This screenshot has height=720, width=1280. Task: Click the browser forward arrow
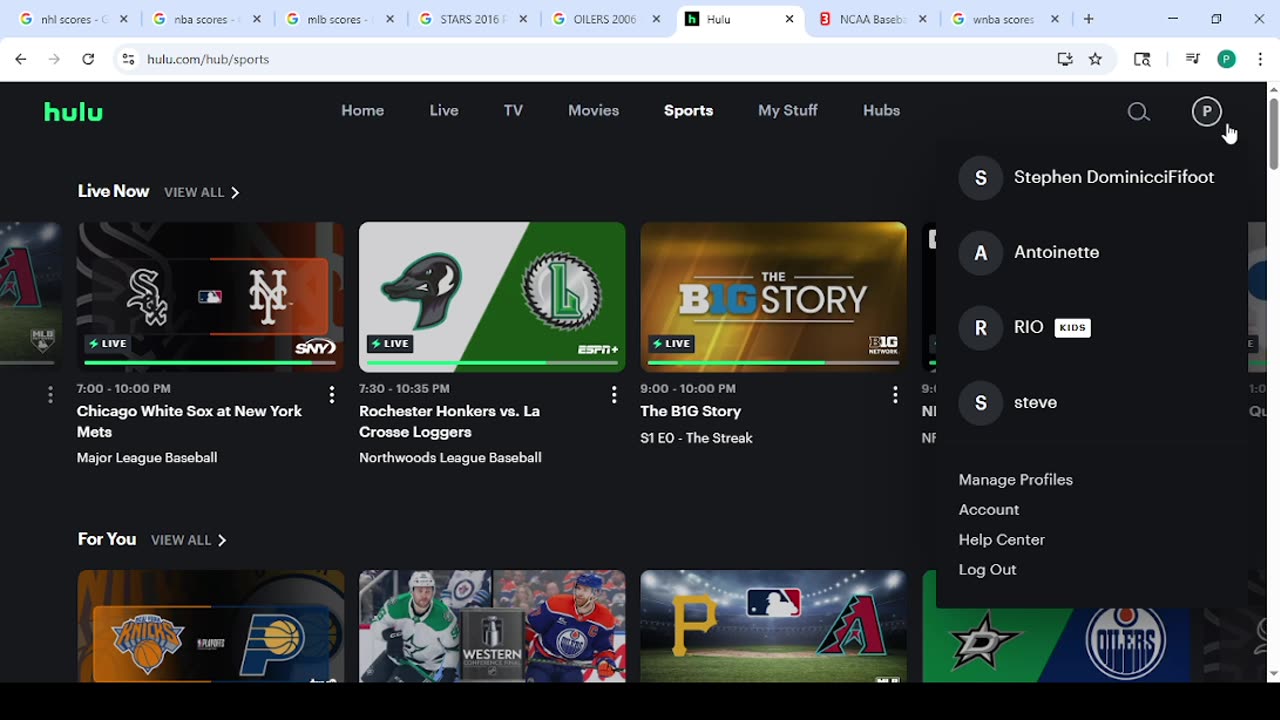[x=54, y=59]
